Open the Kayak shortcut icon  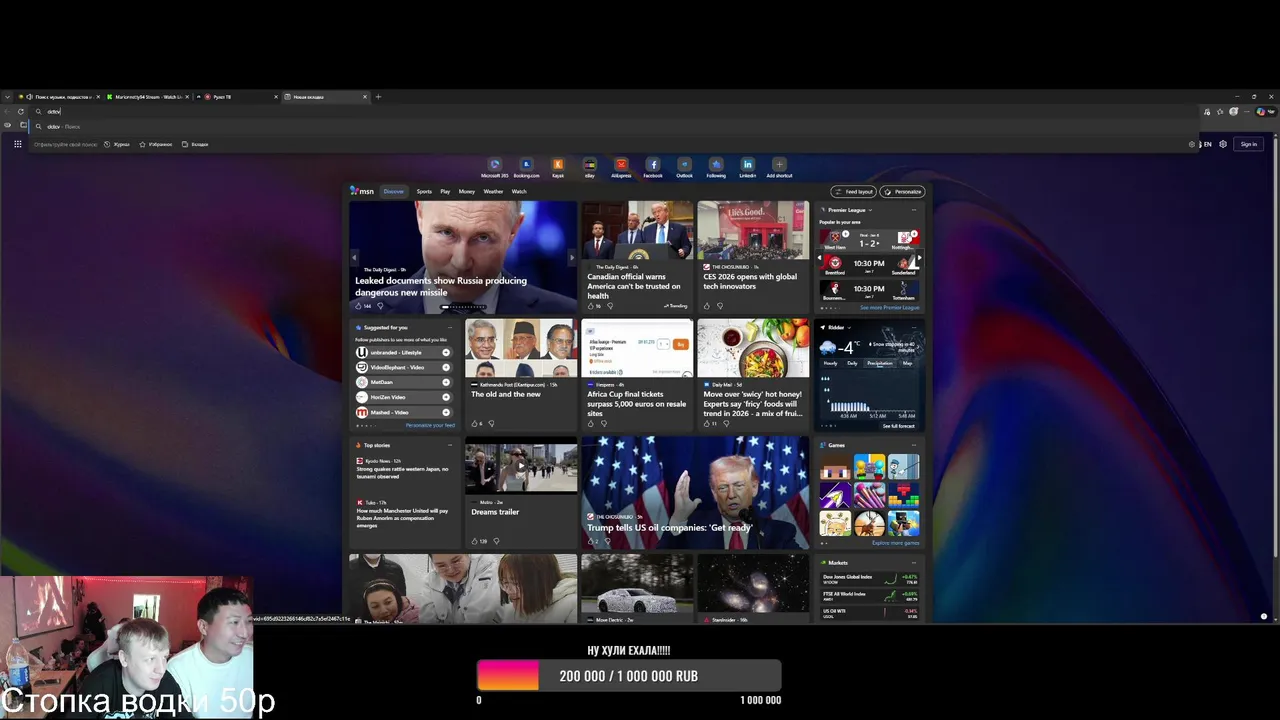(x=558, y=164)
